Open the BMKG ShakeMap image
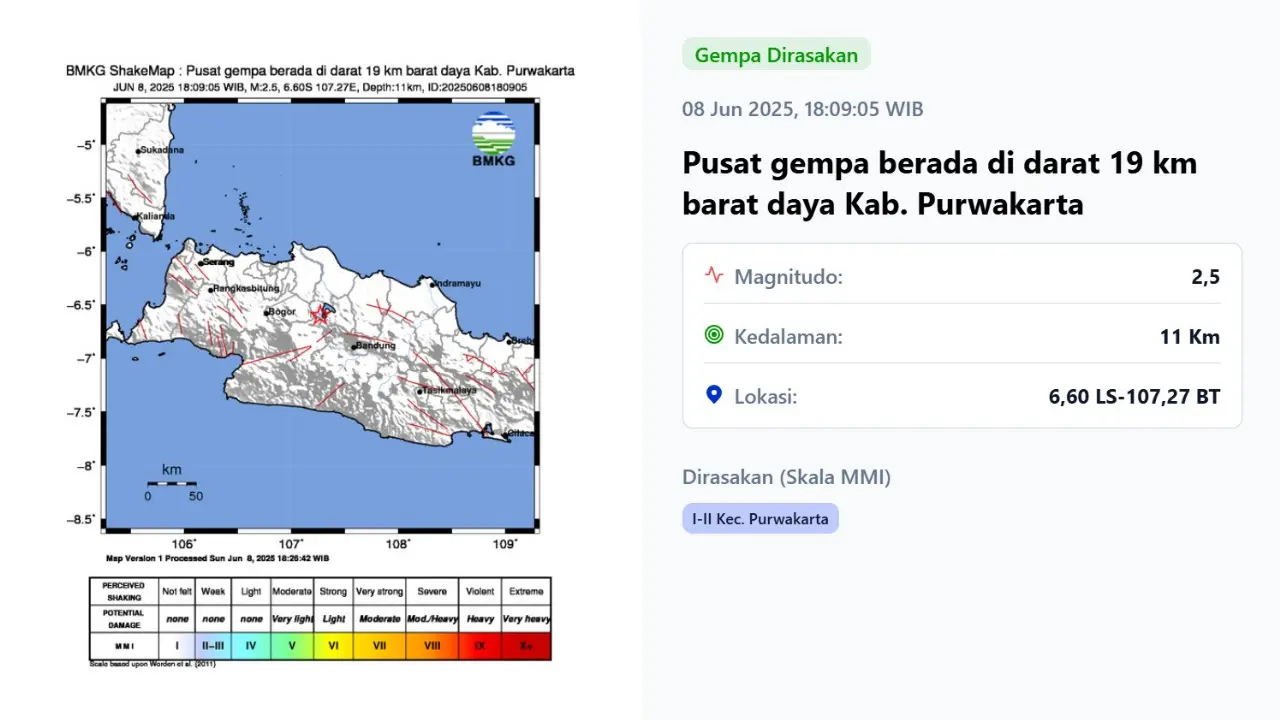The height and width of the screenshot is (720, 1280). click(320, 367)
